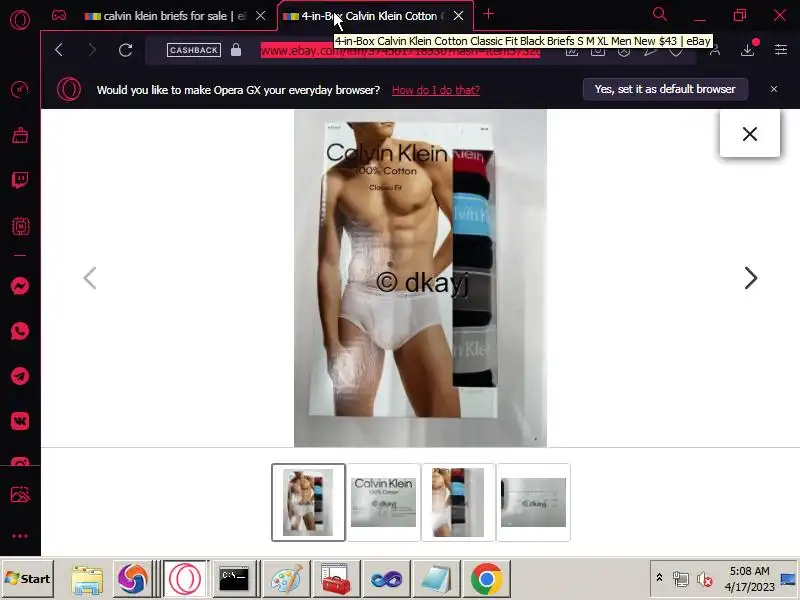This screenshot has width=800, height=600.
Task: Show next image with right arrow
Action: pos(751,278)
